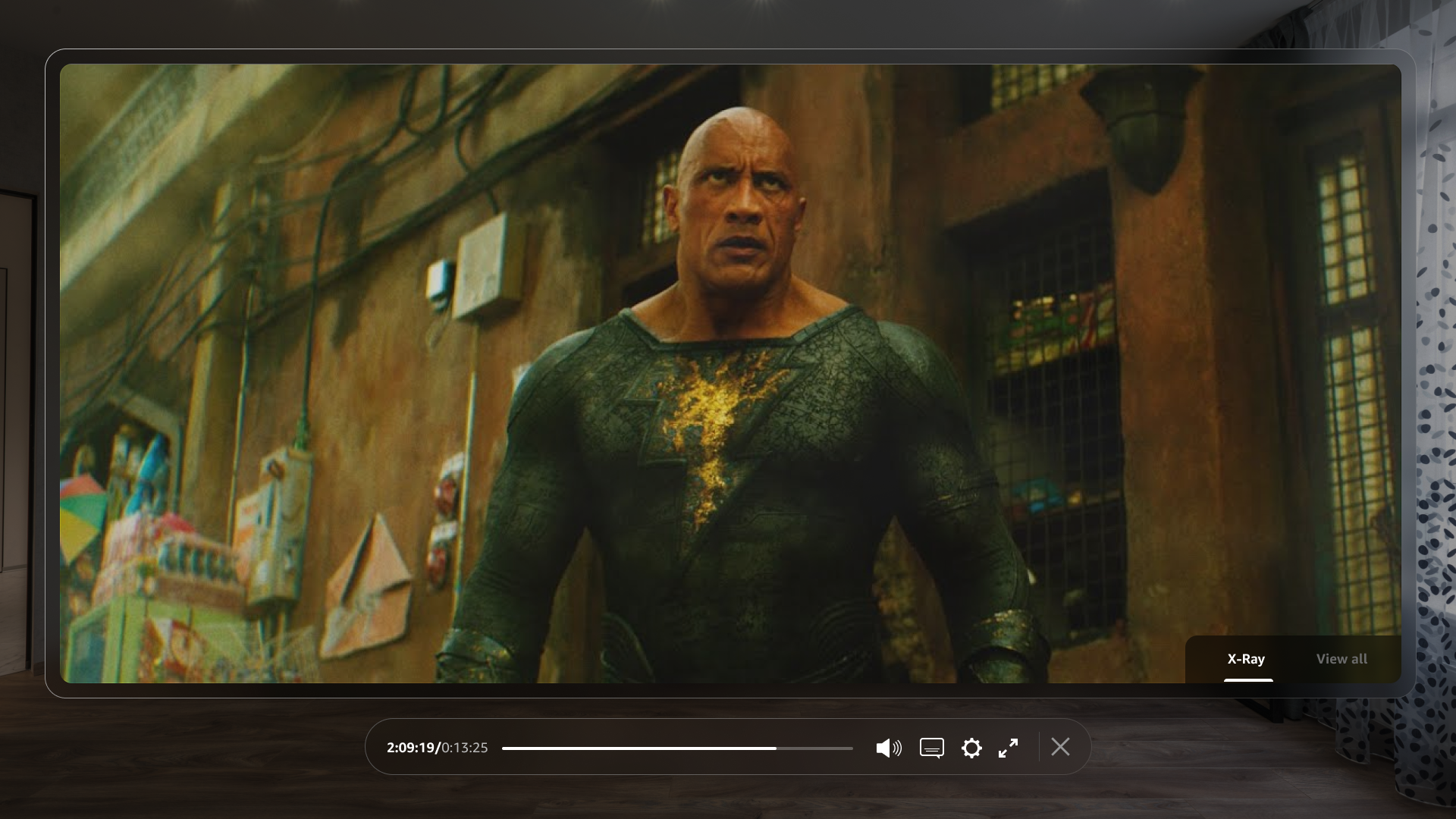Click the elapsed time 2:09:19 label

[412, 748]
